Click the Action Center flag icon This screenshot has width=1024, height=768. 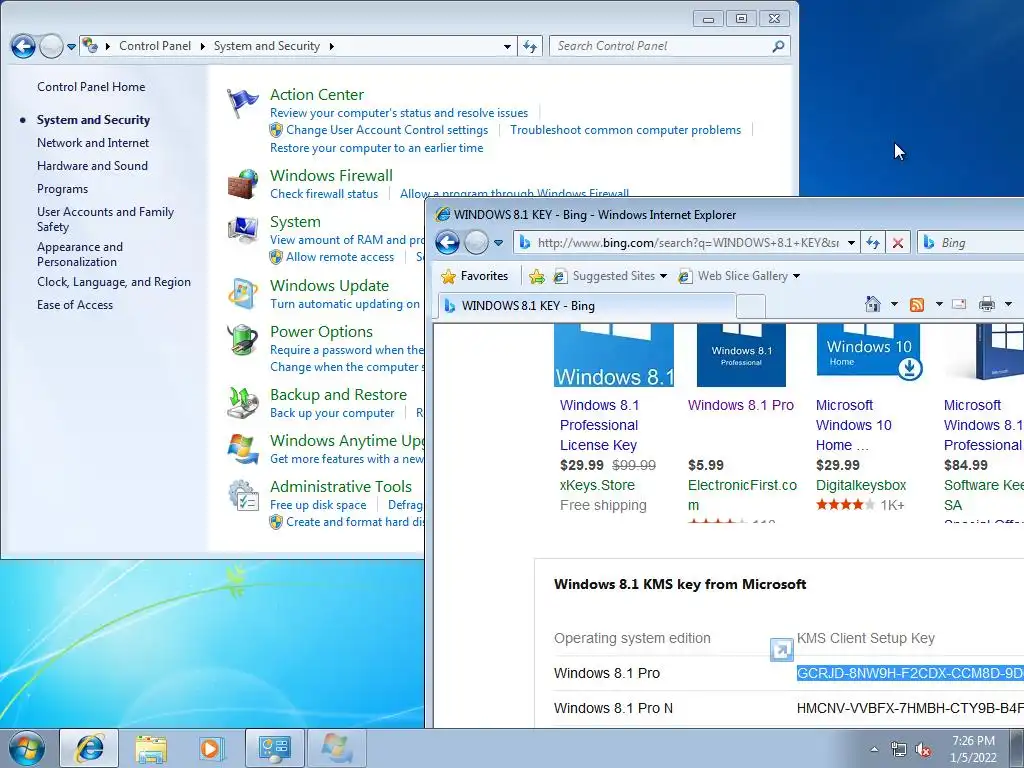(242, 103)
